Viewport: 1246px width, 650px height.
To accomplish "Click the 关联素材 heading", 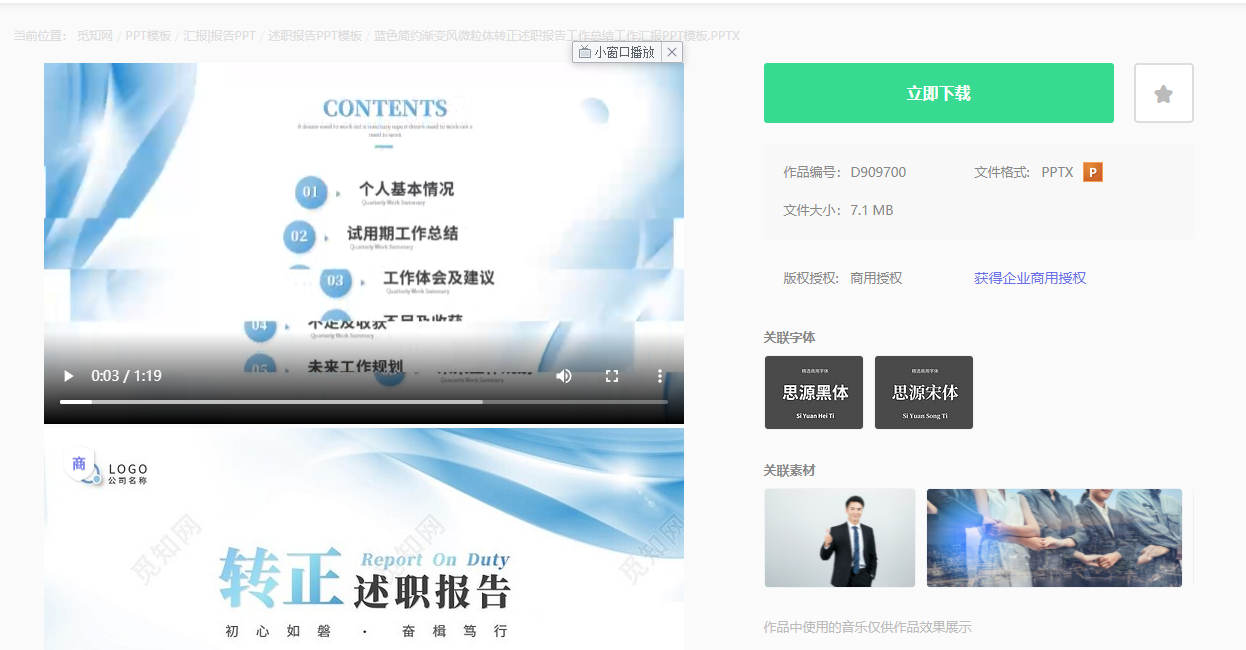I will pyautogui.click(x=790, y=470).
